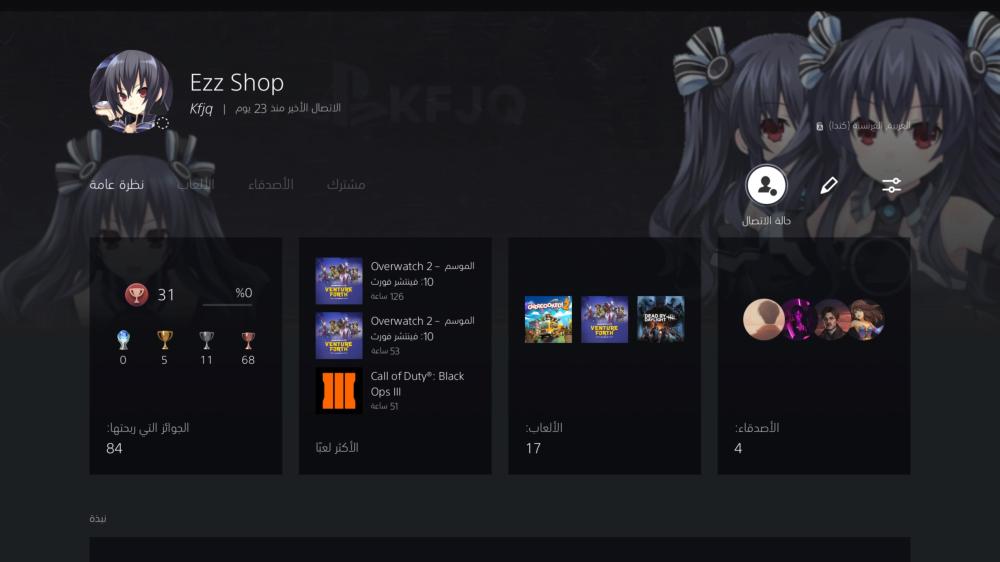Image resolution: width=1000 pixels, height=562 pixels.
Task: Select the bronze trophy icon
Action: click(x=247, y=340)
